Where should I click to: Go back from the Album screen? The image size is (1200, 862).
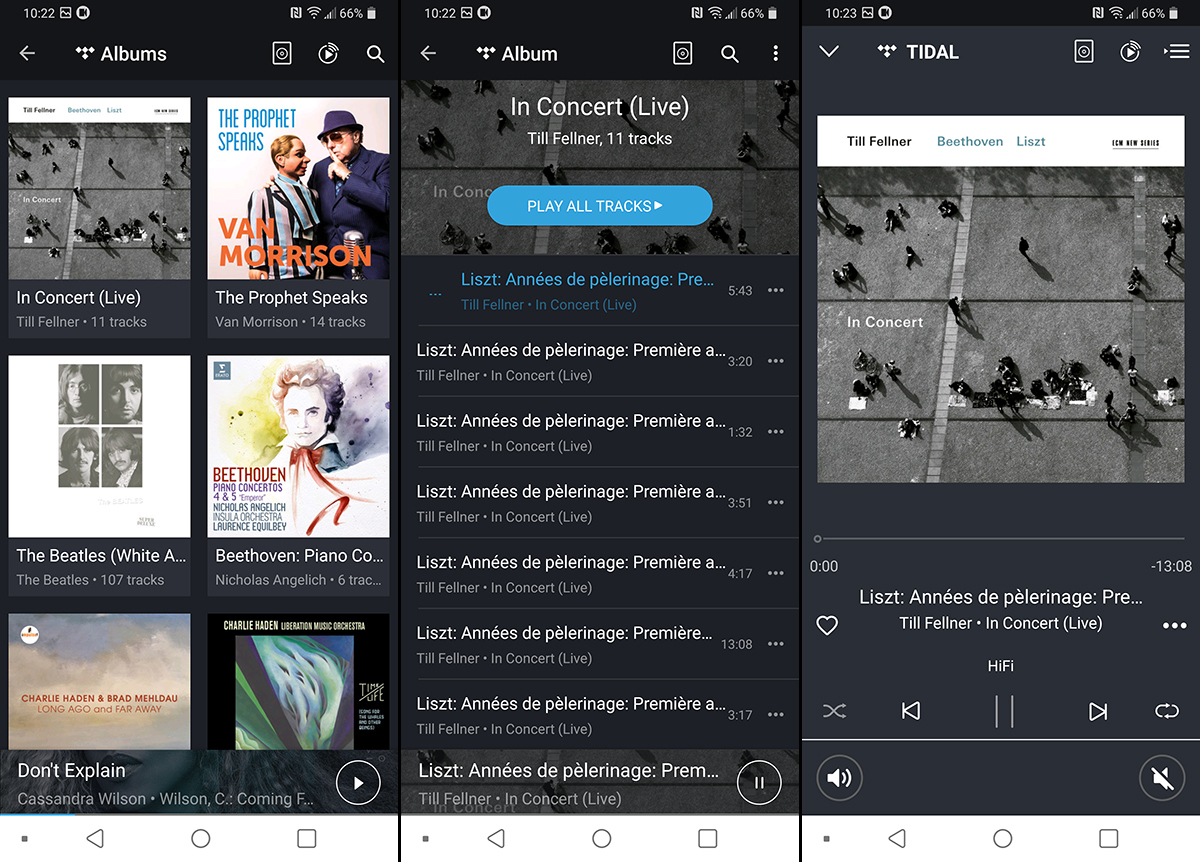point(428,54)
